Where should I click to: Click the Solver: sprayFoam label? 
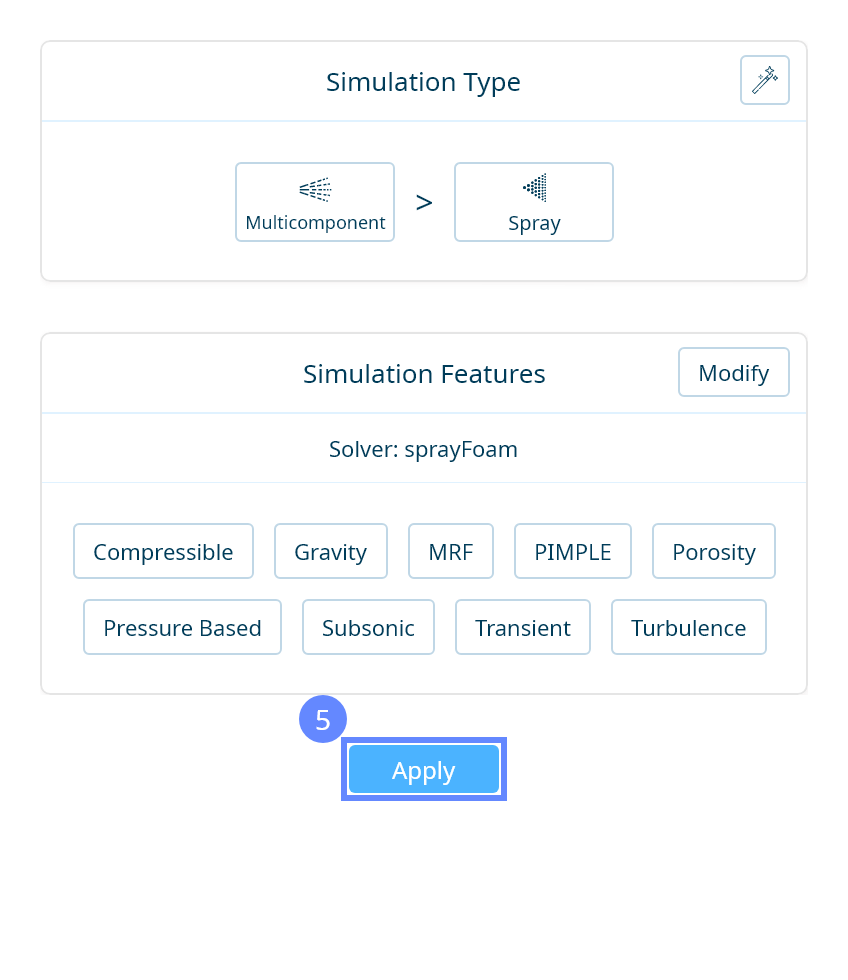(423, 449)
